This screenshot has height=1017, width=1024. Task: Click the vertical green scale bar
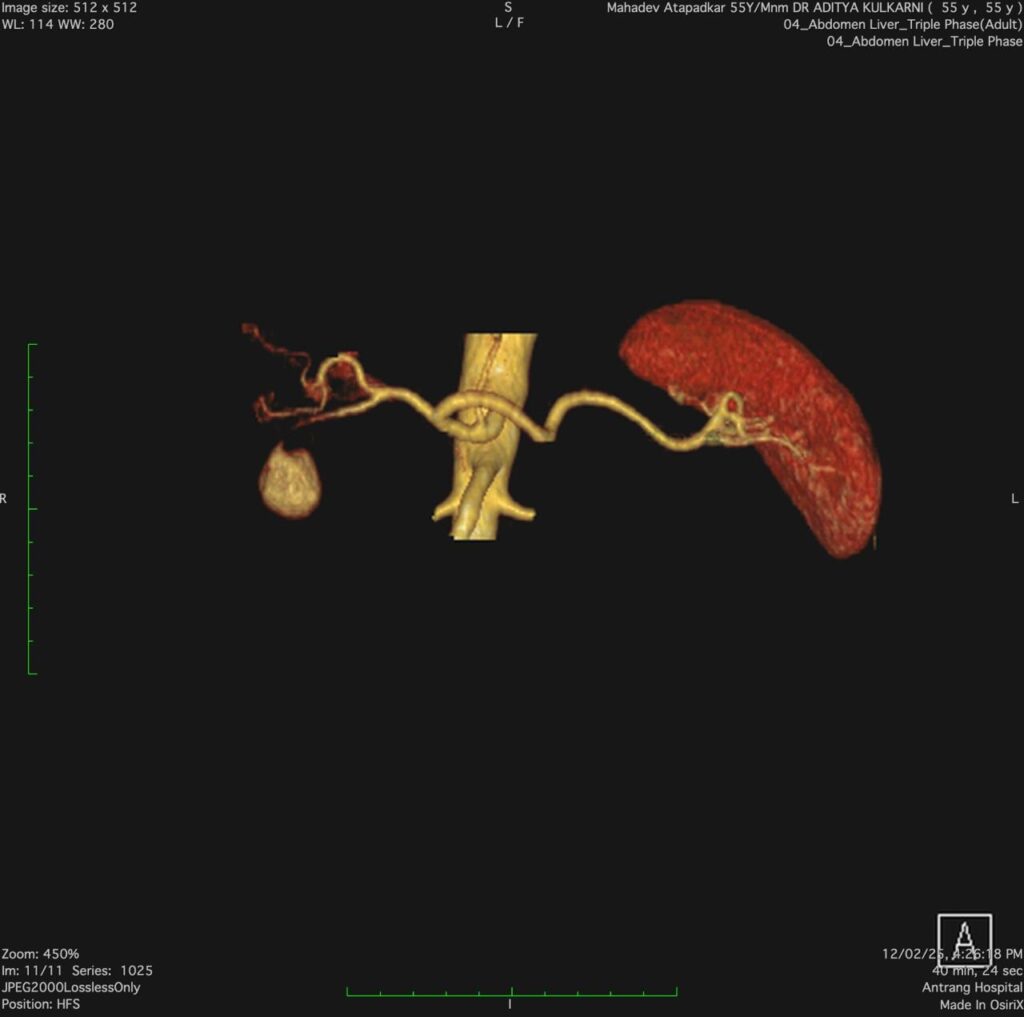(x=30, y=508)
